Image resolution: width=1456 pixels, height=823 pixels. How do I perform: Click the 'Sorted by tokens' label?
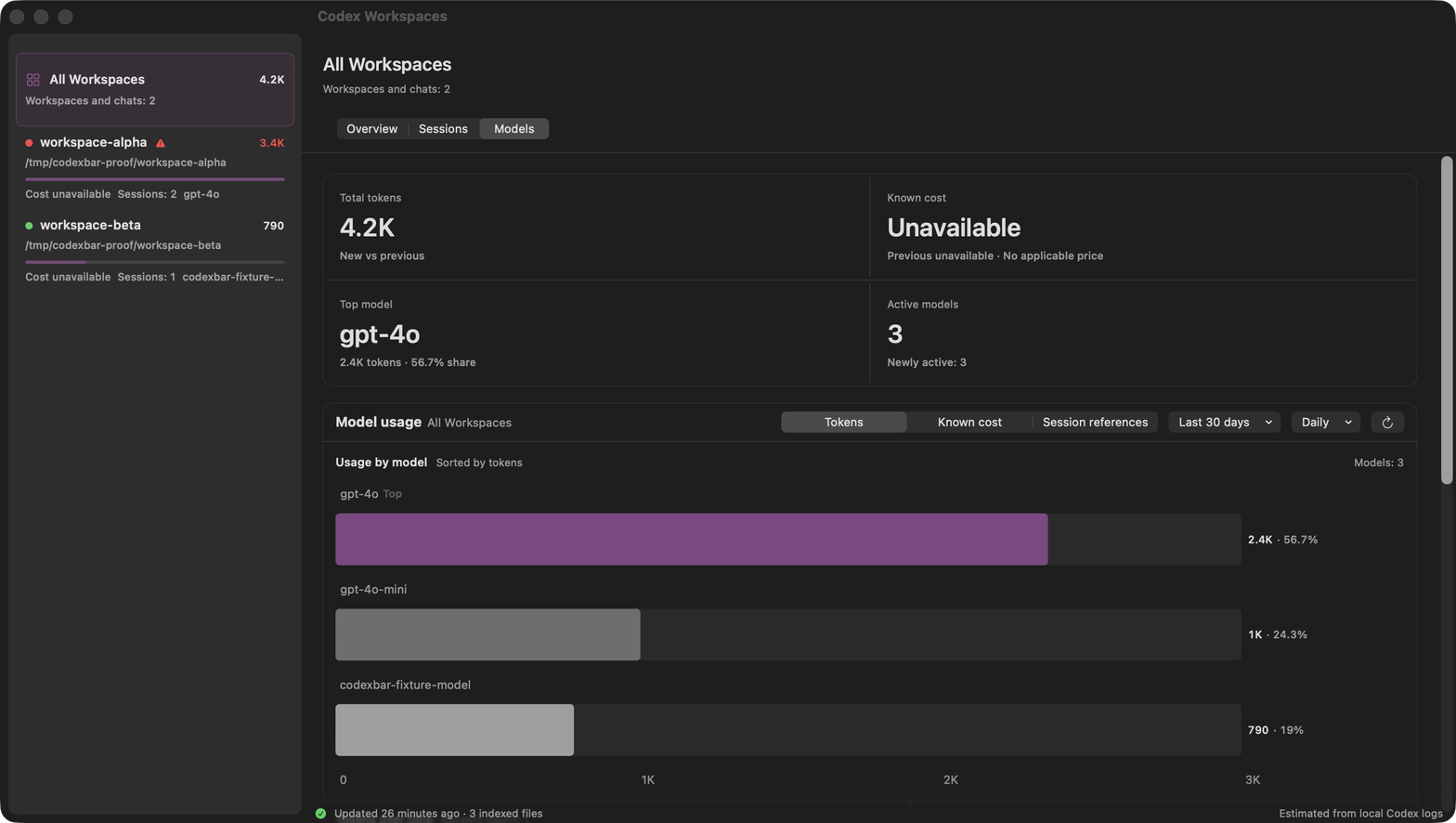tap(479, 463)
